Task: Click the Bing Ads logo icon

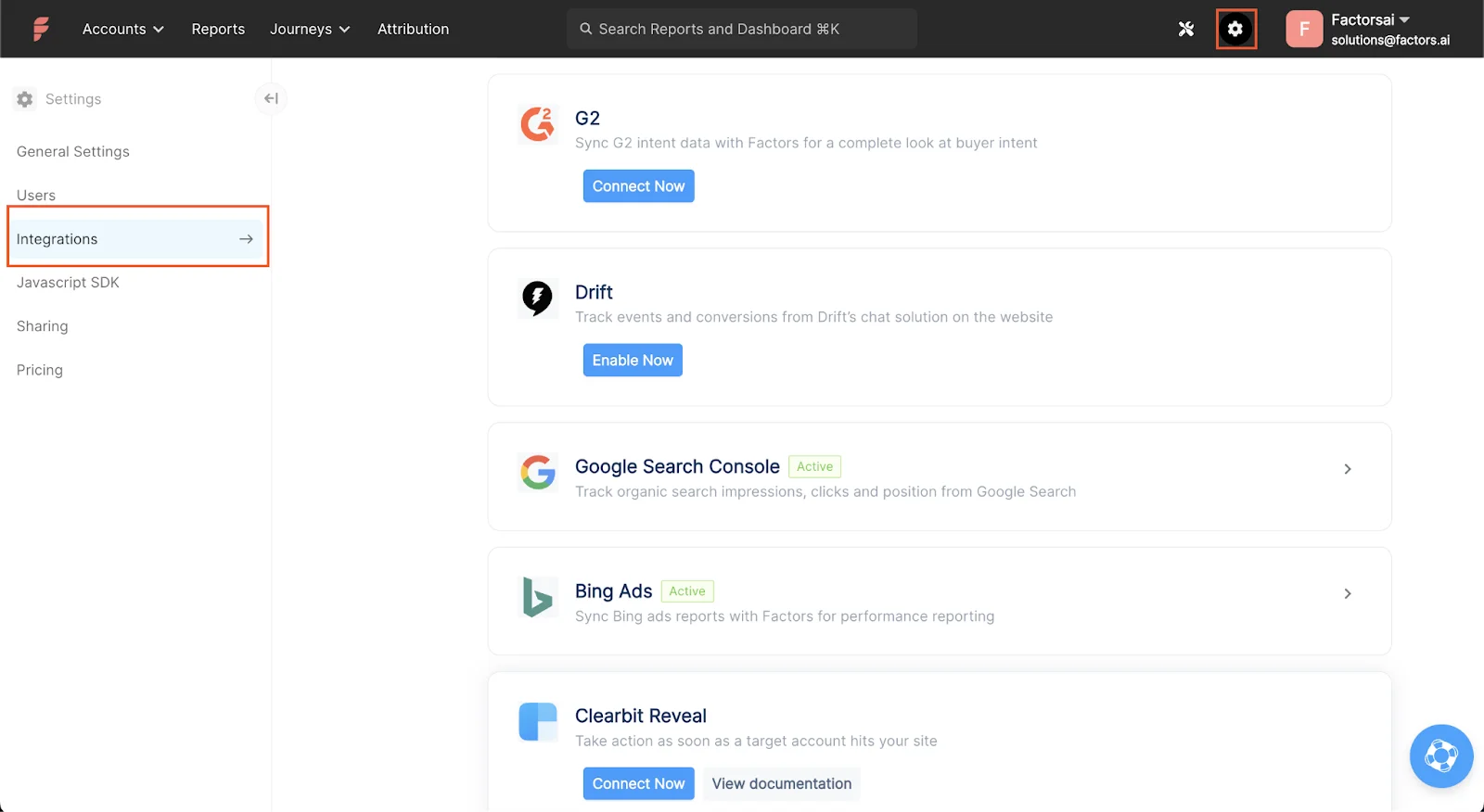Action: point(538,597)
